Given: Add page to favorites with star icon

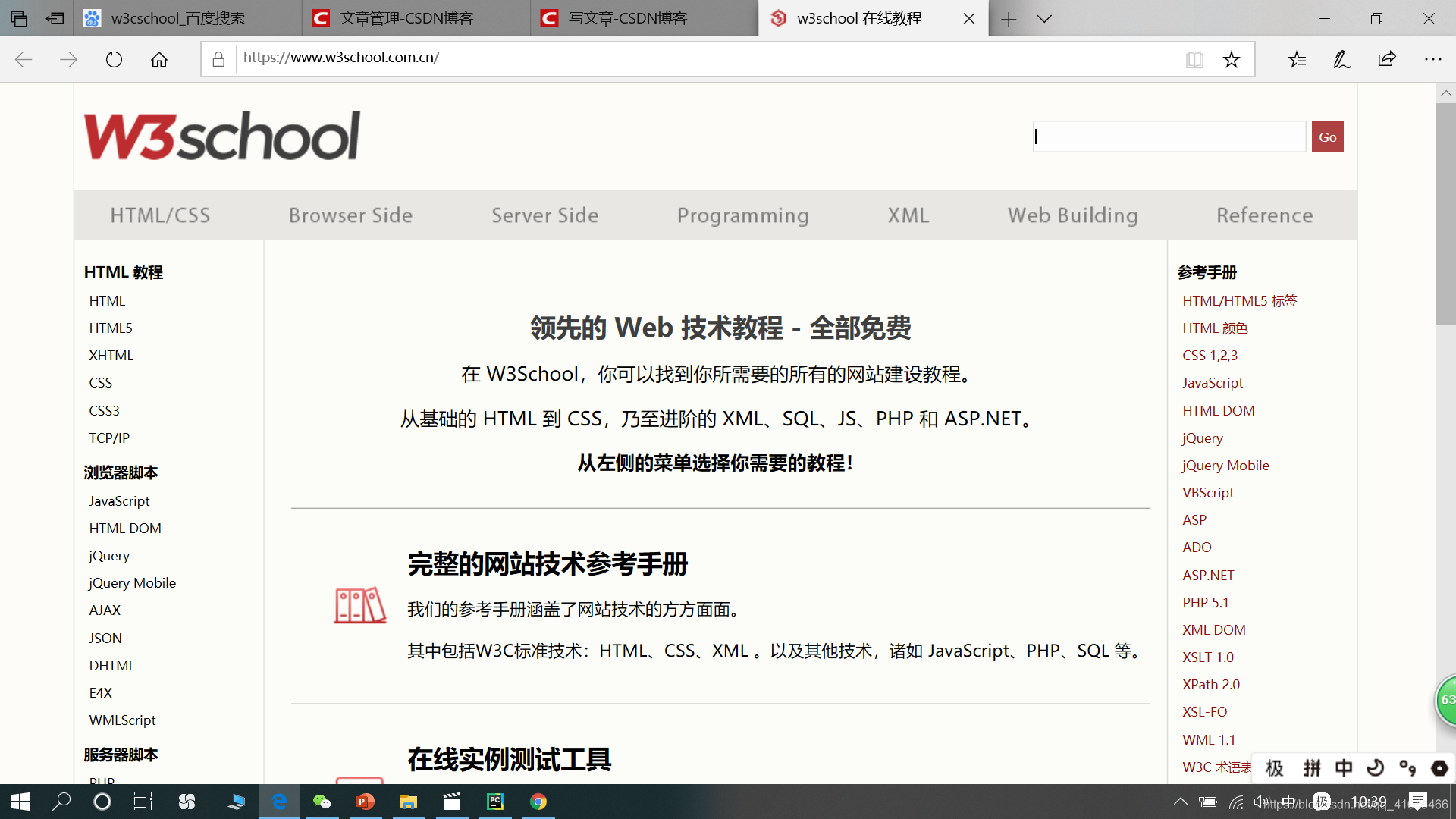Looking at the screenshot, I should (1232, 59).
